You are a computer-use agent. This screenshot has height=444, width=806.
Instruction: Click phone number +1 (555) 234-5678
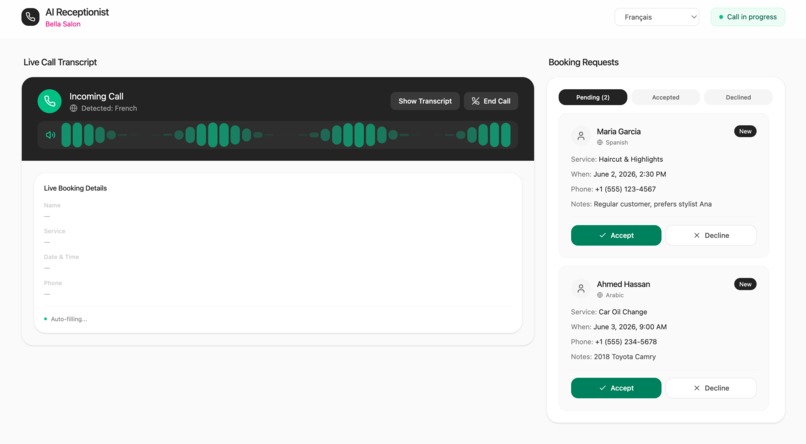[x=626, y=342]
